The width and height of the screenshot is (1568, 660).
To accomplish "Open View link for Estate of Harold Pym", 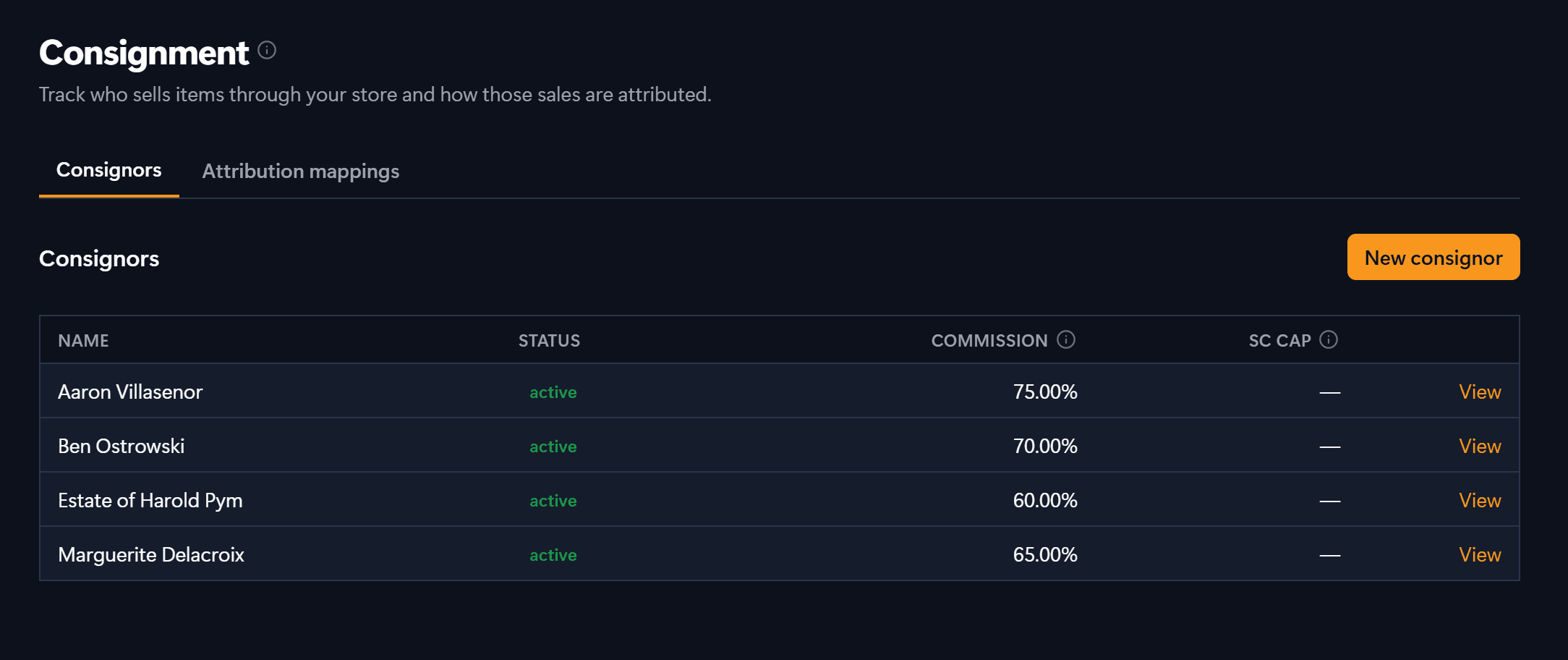I will point(1480,500).
